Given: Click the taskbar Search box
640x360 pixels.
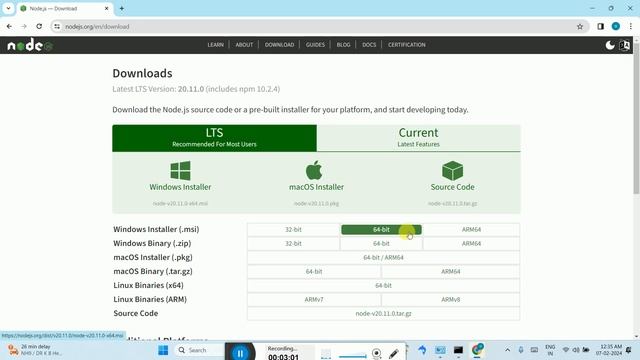Looking at the screenshot, I should click(x=200, y=350).
